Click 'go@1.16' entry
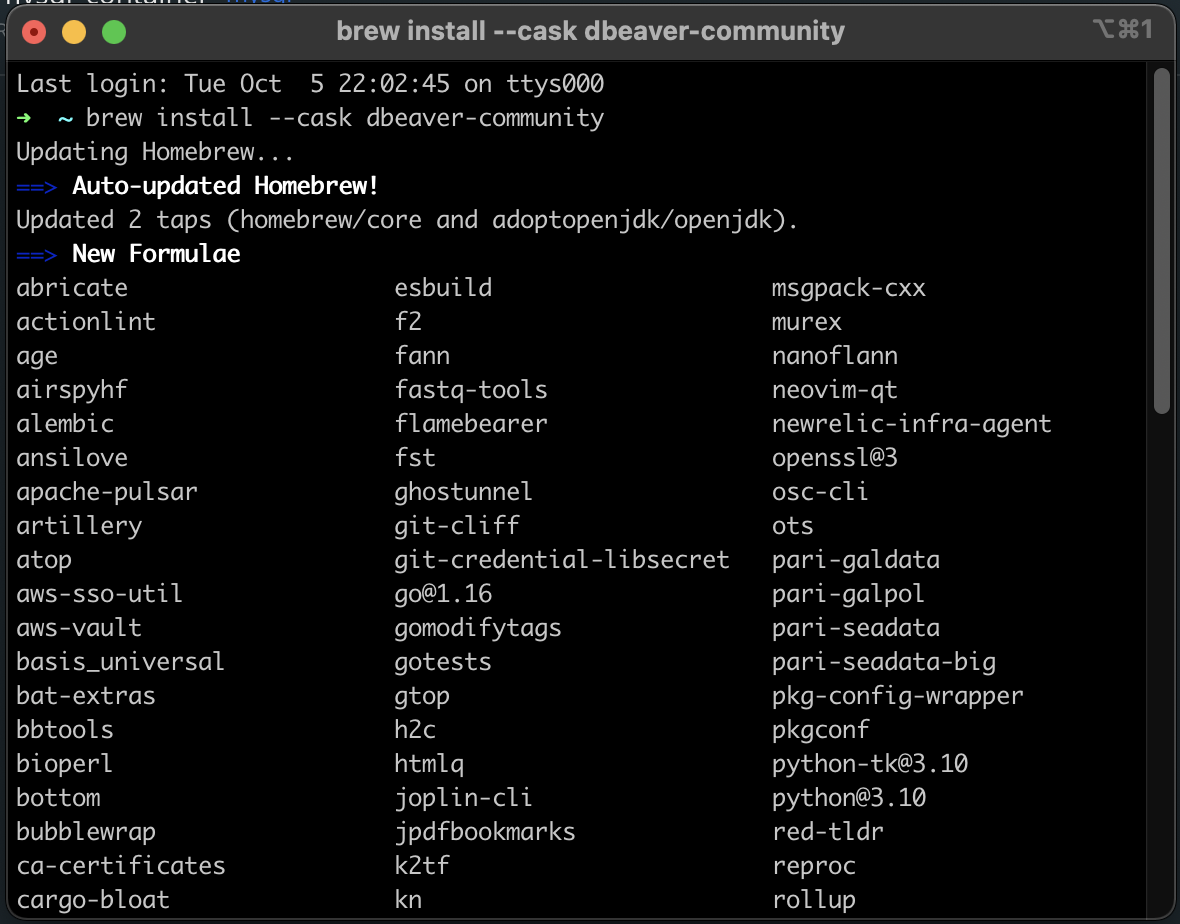This screenshot has height=924, width=1180. point(443,594)
